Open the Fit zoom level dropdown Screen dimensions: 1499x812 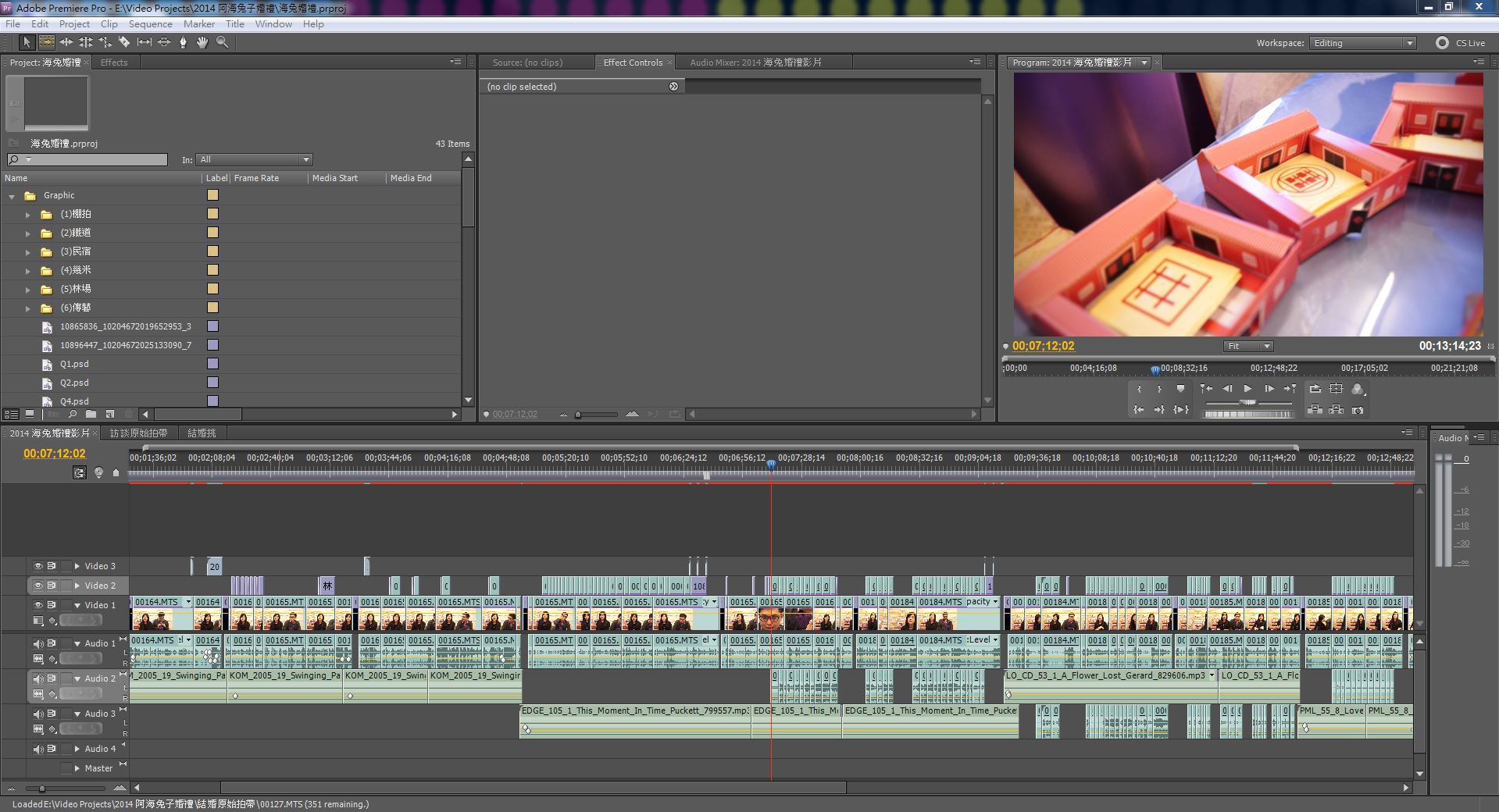click(x=1248, y=346)
